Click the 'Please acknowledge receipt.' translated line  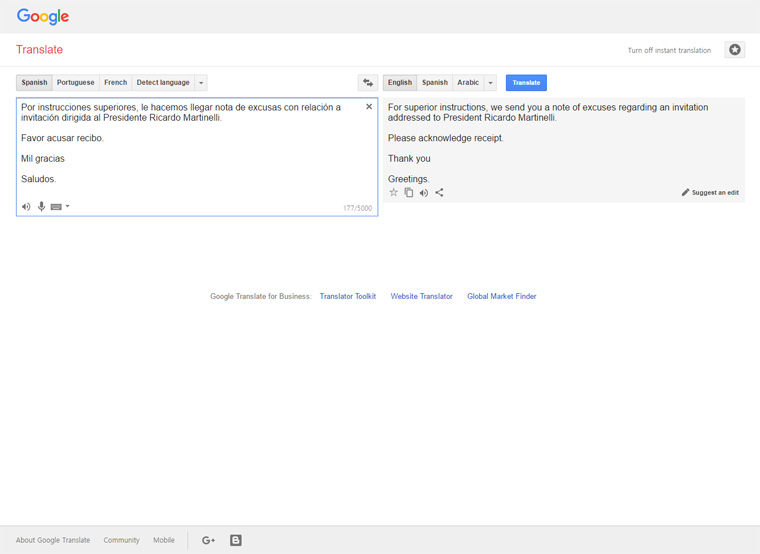click(445, 138)
